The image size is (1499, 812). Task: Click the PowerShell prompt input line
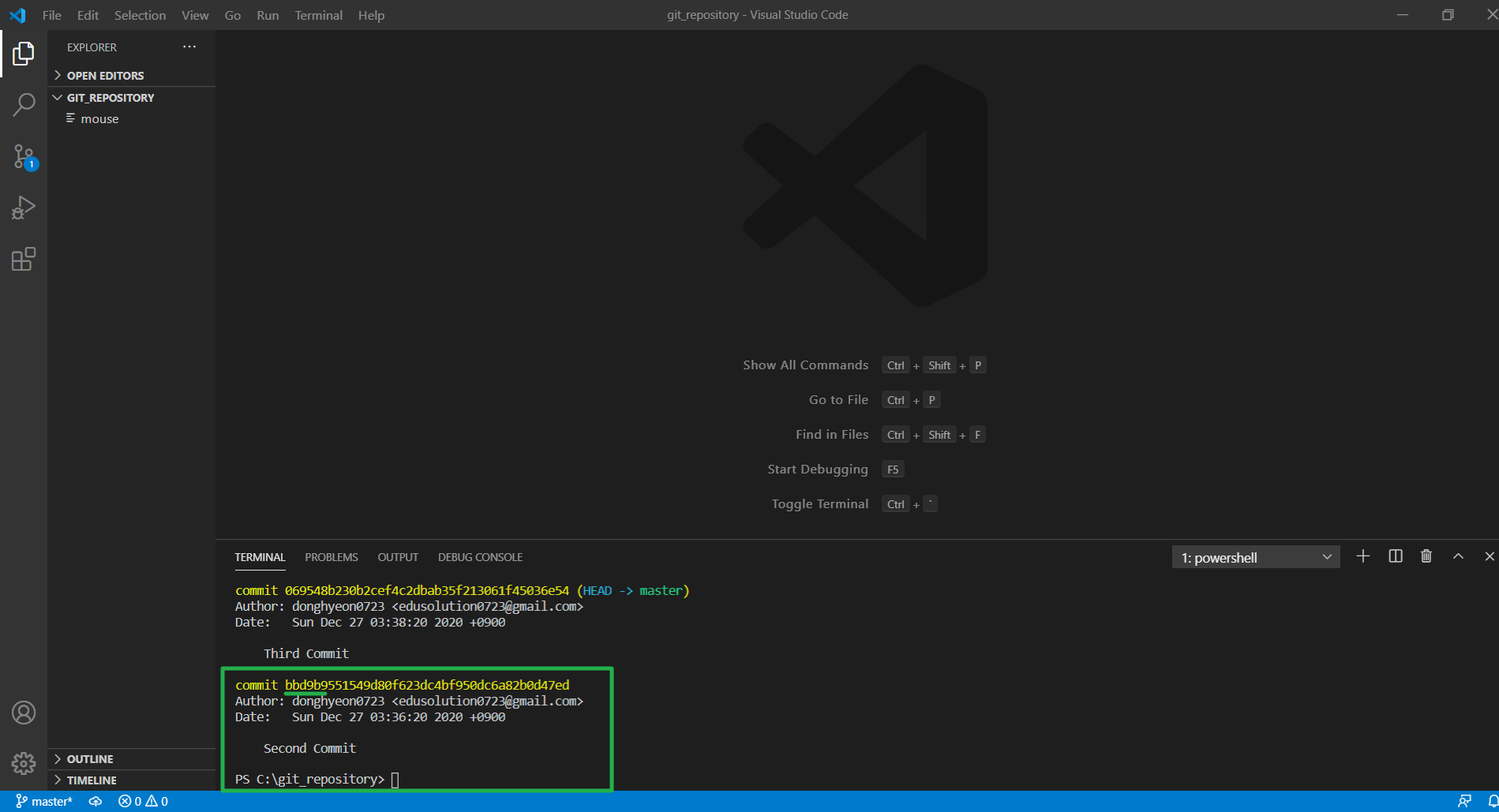[317, 780]
